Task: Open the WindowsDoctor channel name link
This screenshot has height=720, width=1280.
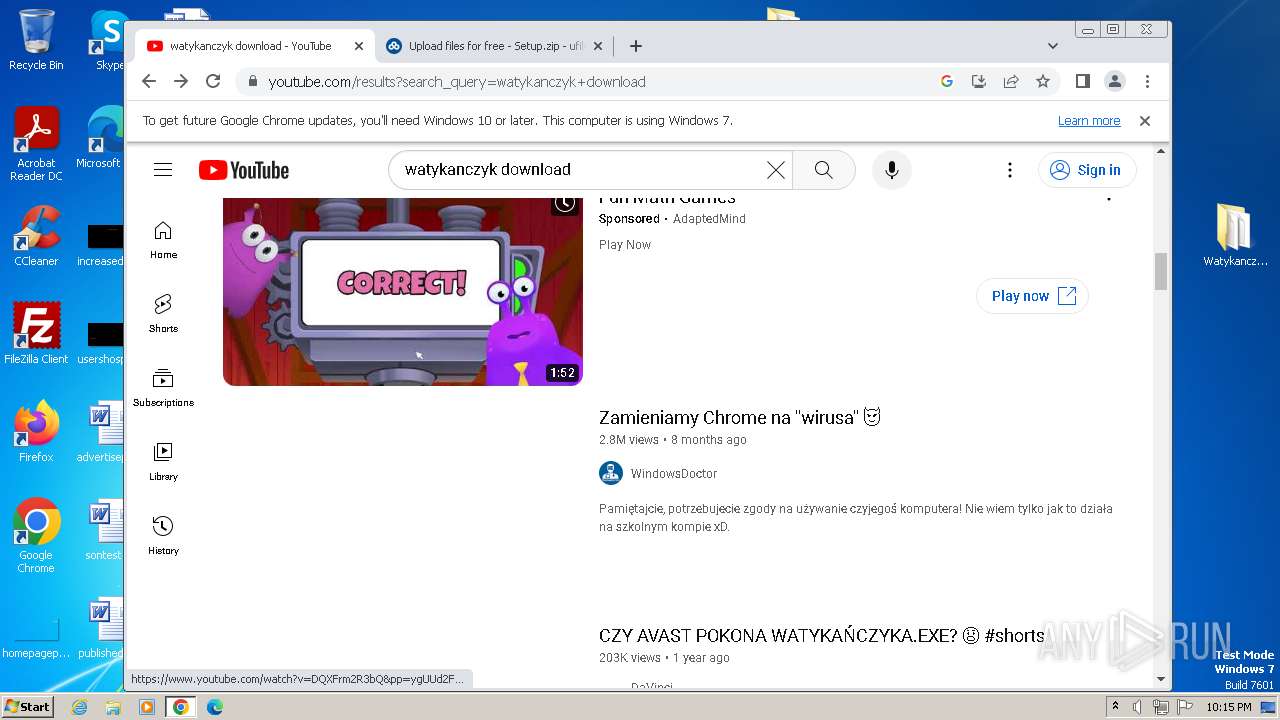Action: click(673, 474)
